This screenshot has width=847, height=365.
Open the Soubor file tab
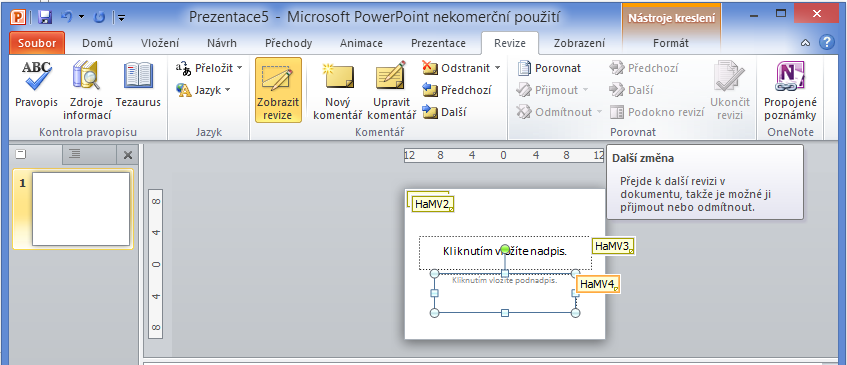(x=37, y=43)
